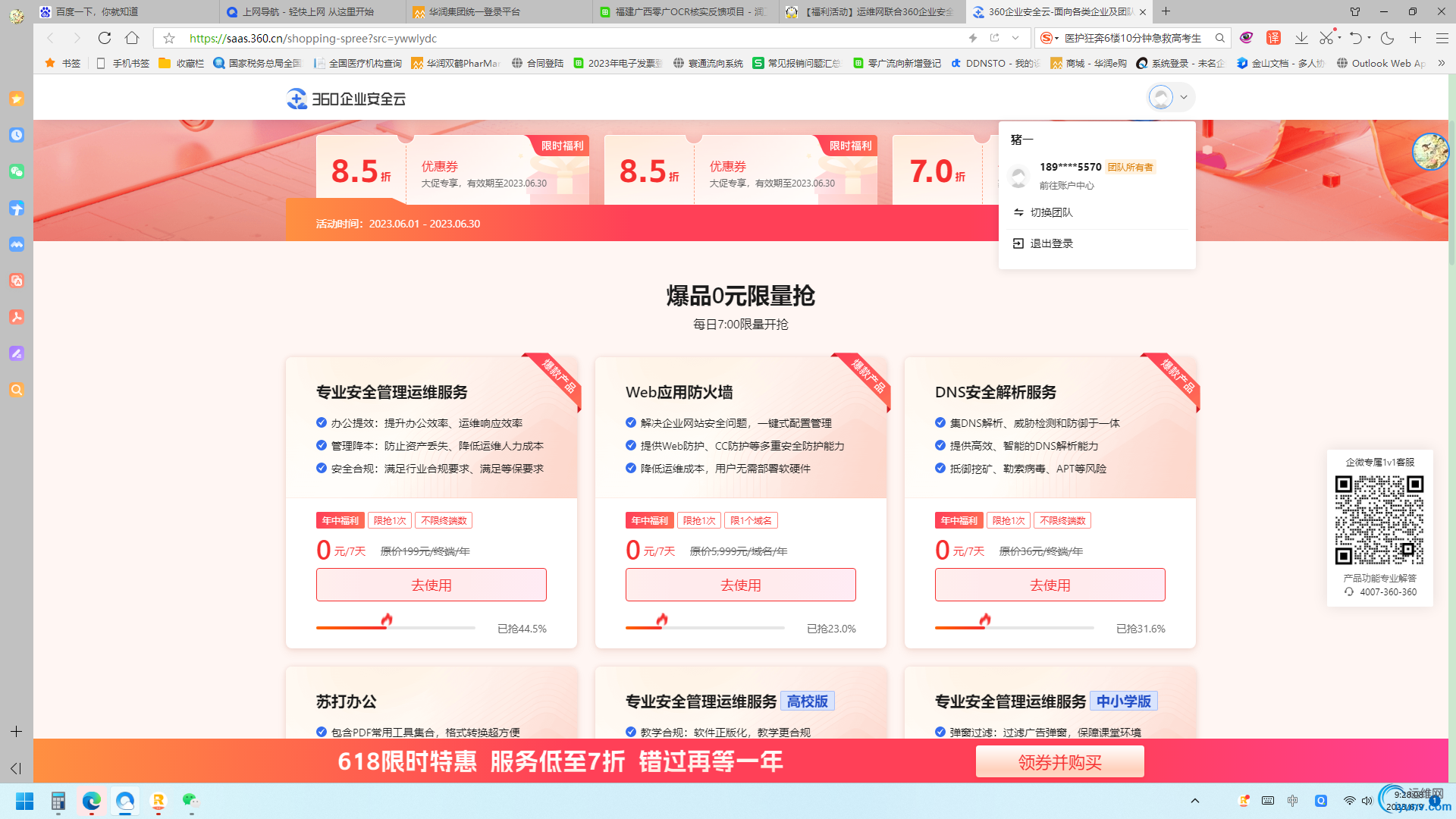This screenshot has width=1456, height=819.
Task: Open a new tab with plus button
Action: 1166,11
